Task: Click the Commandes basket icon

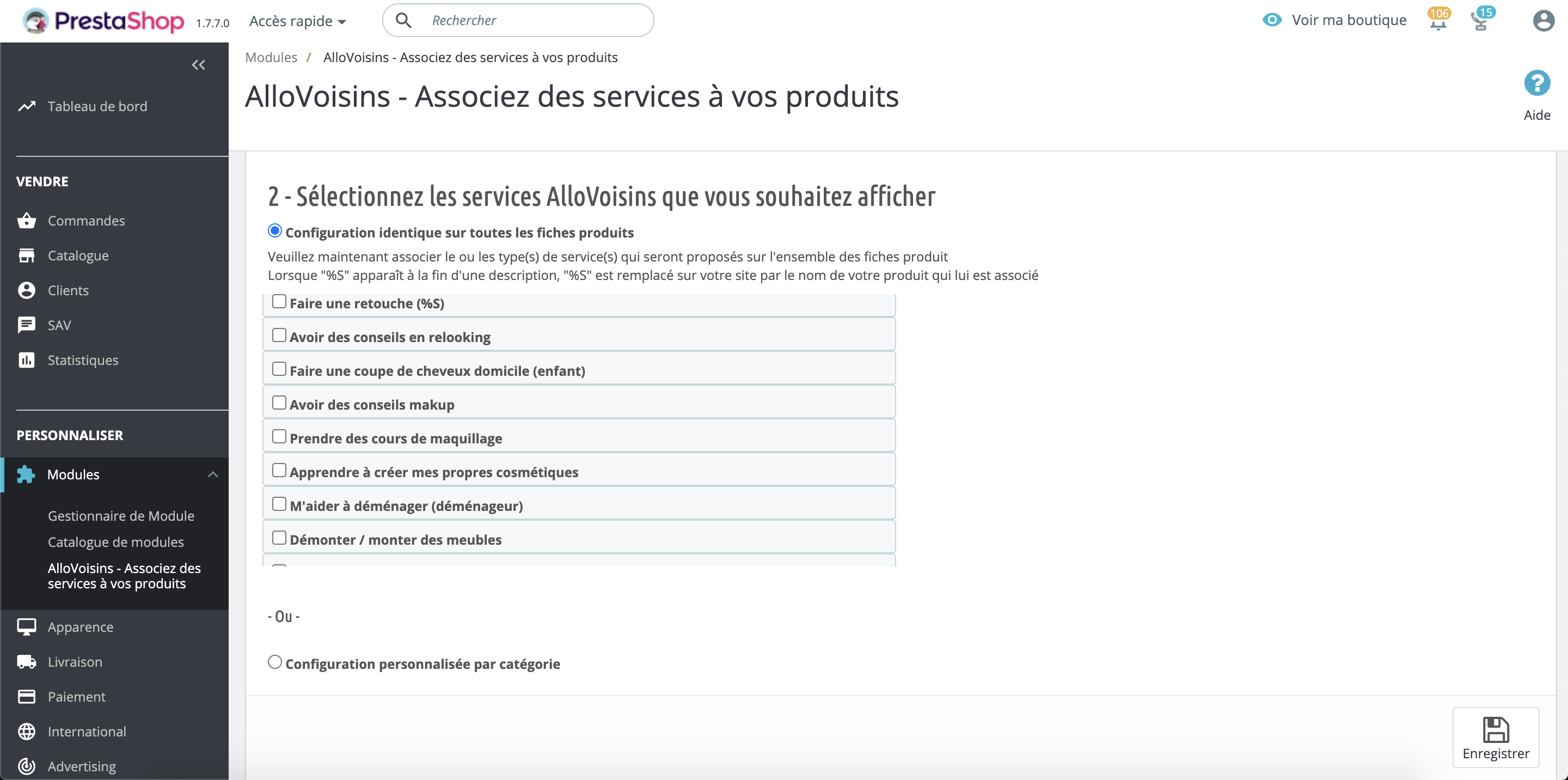Action: point(27,221)
